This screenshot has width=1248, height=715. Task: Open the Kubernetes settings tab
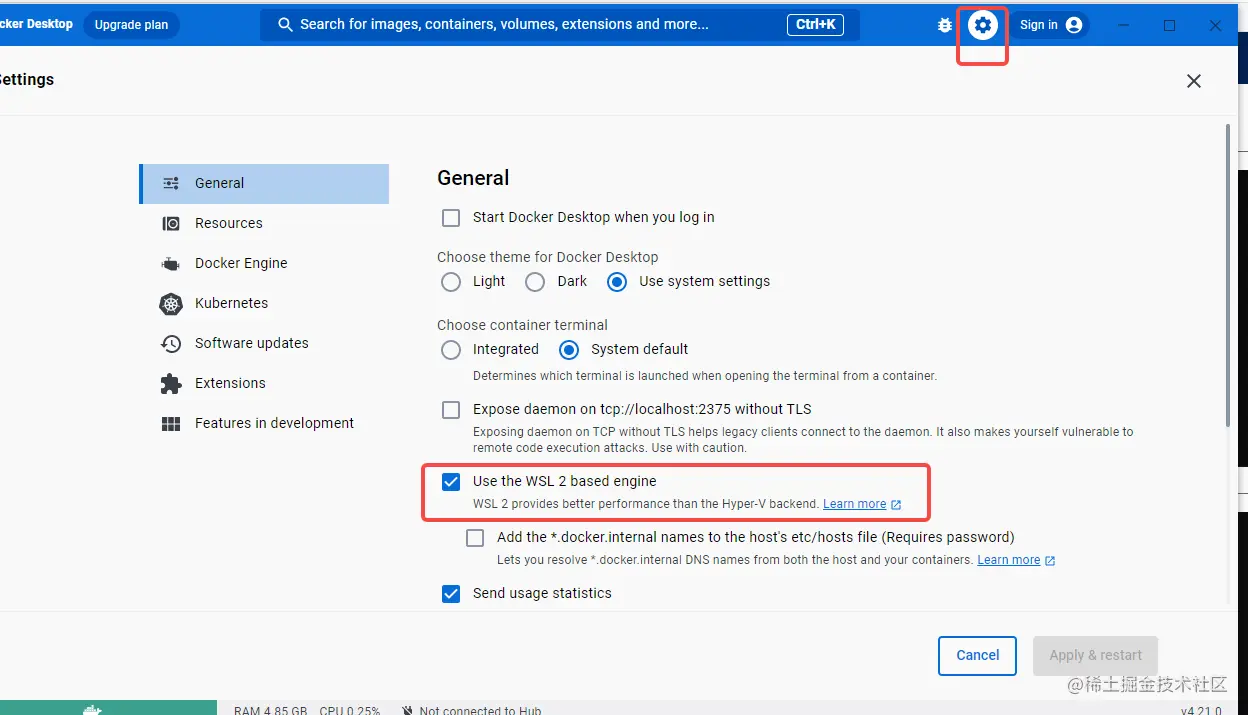(x=265, y=303)
